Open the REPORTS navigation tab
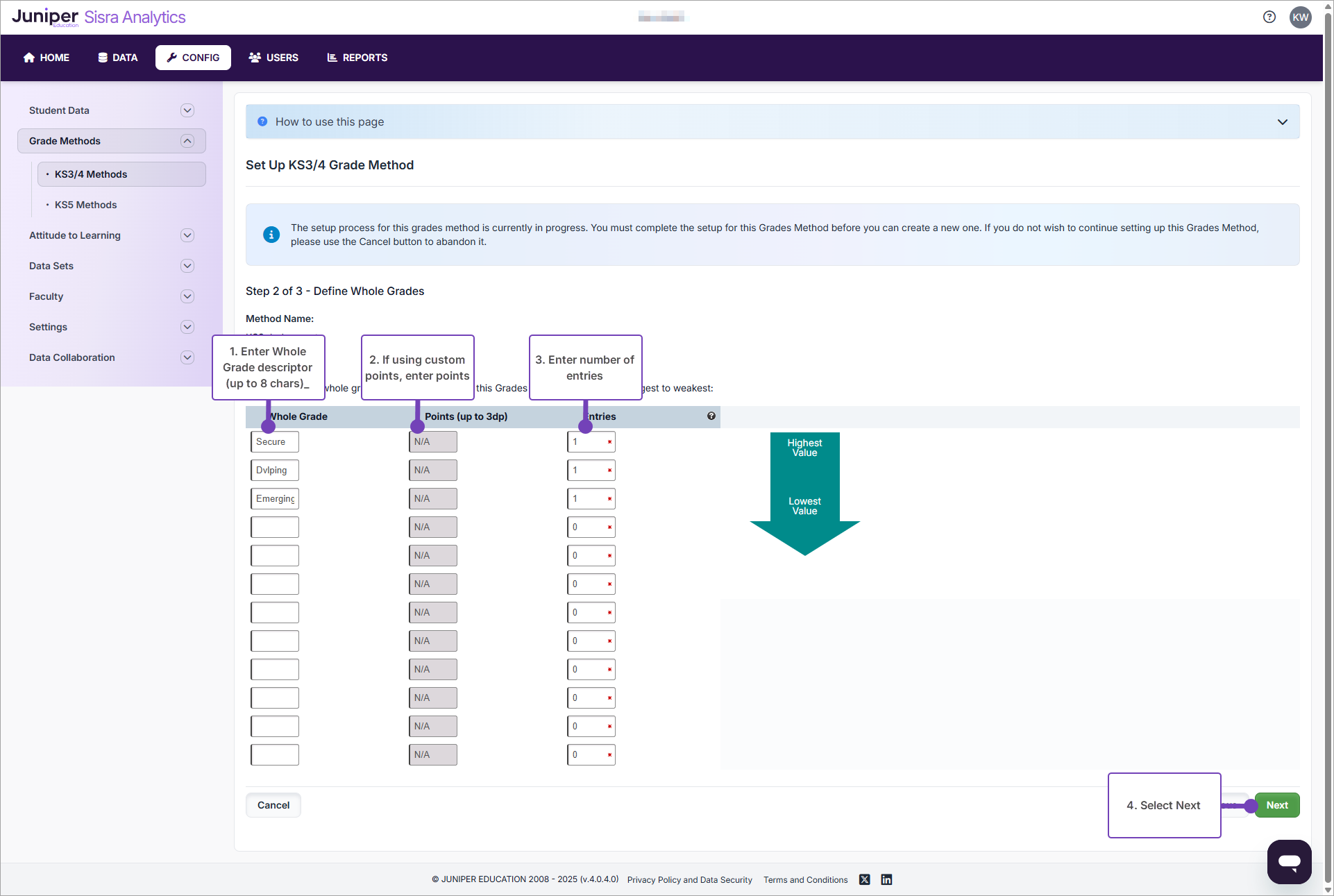Image resolution: width=1334 pixels, height=896 pixels. (357, 58)
